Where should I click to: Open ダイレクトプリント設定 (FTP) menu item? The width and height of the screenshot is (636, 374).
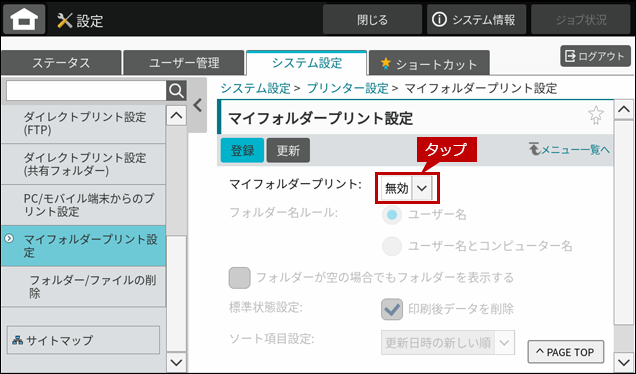coord(83,123)
